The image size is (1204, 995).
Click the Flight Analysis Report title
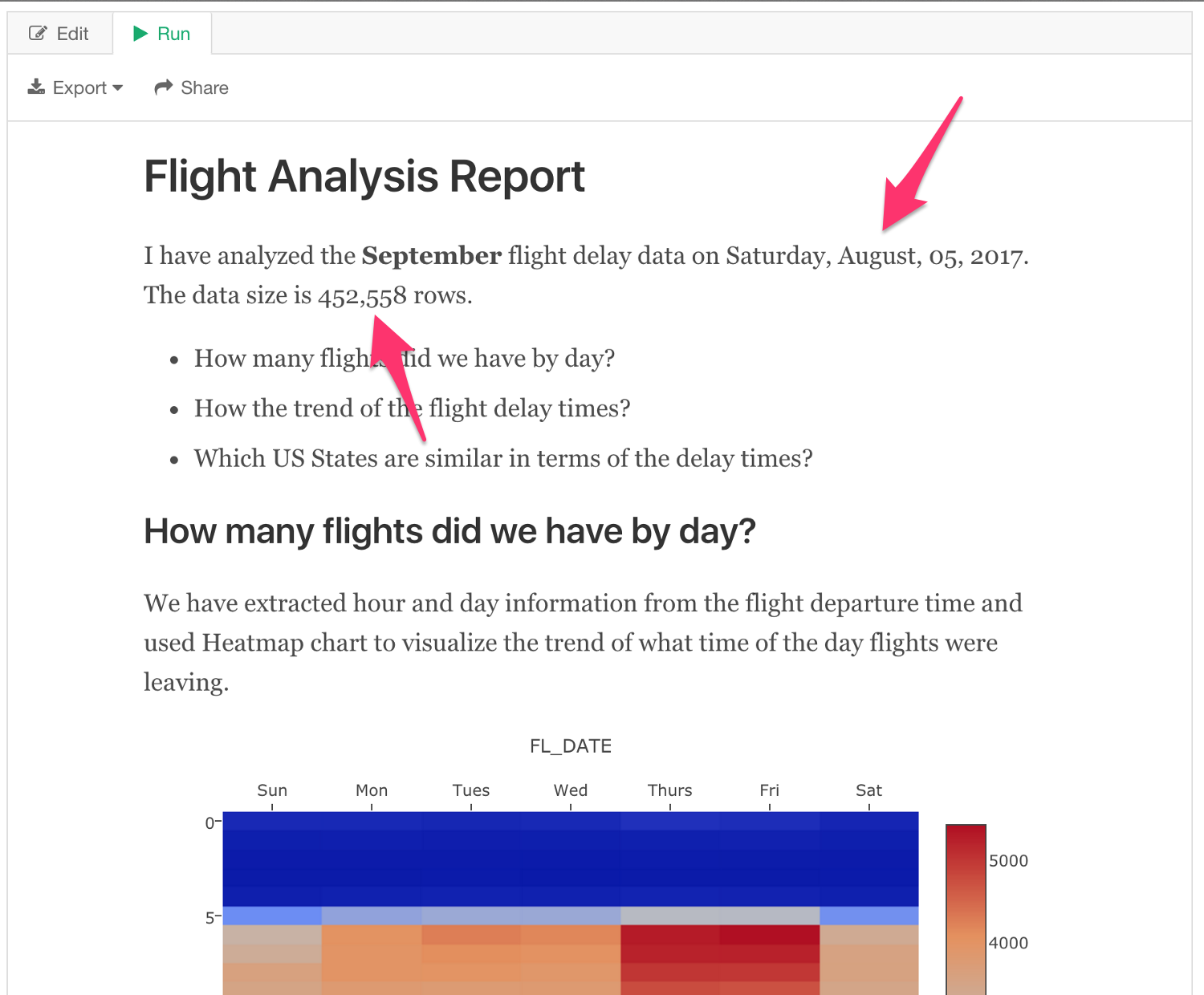pyautogui.click(x=364, y=177)
